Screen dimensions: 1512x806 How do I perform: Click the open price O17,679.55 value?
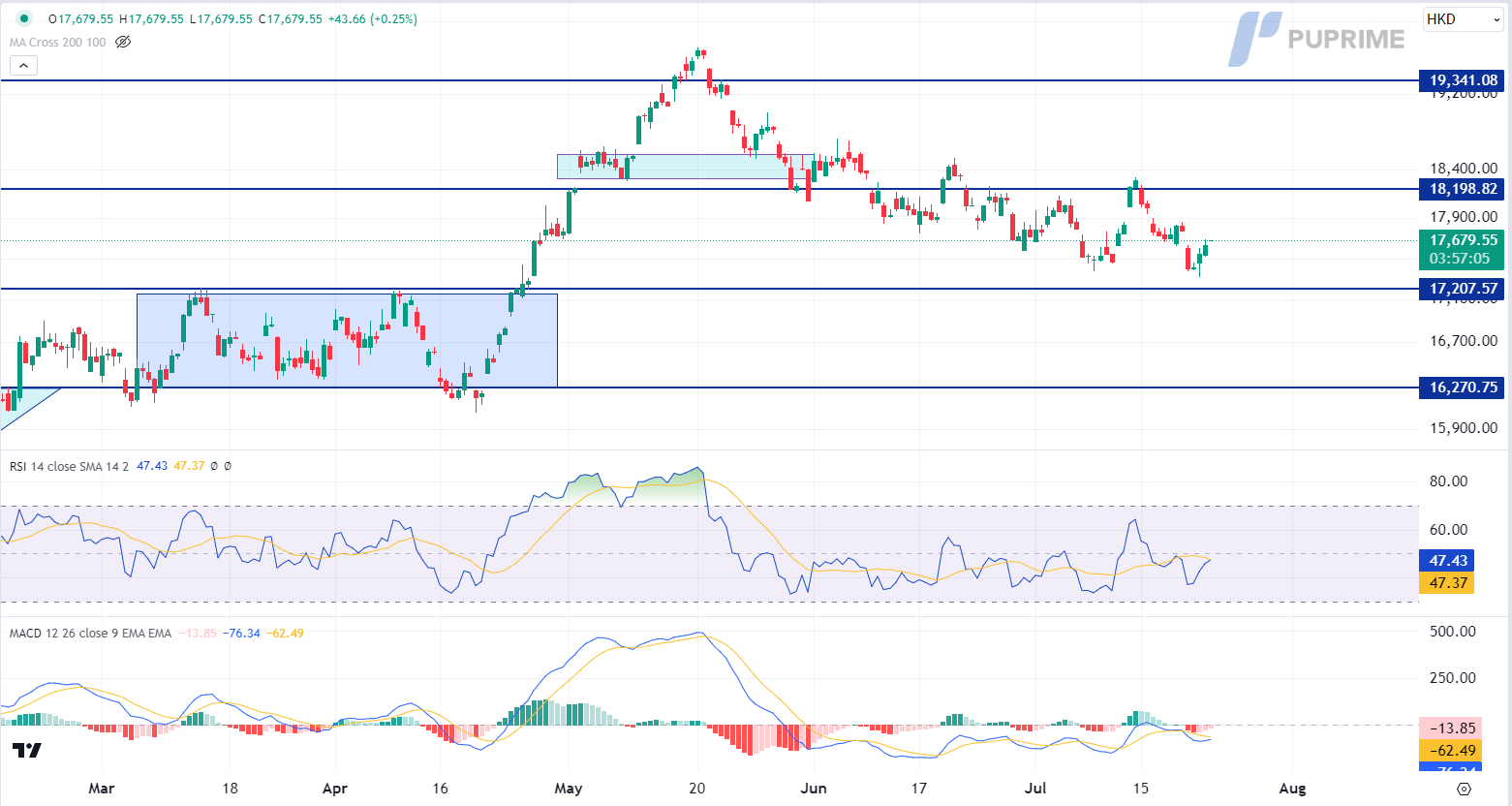81,19
